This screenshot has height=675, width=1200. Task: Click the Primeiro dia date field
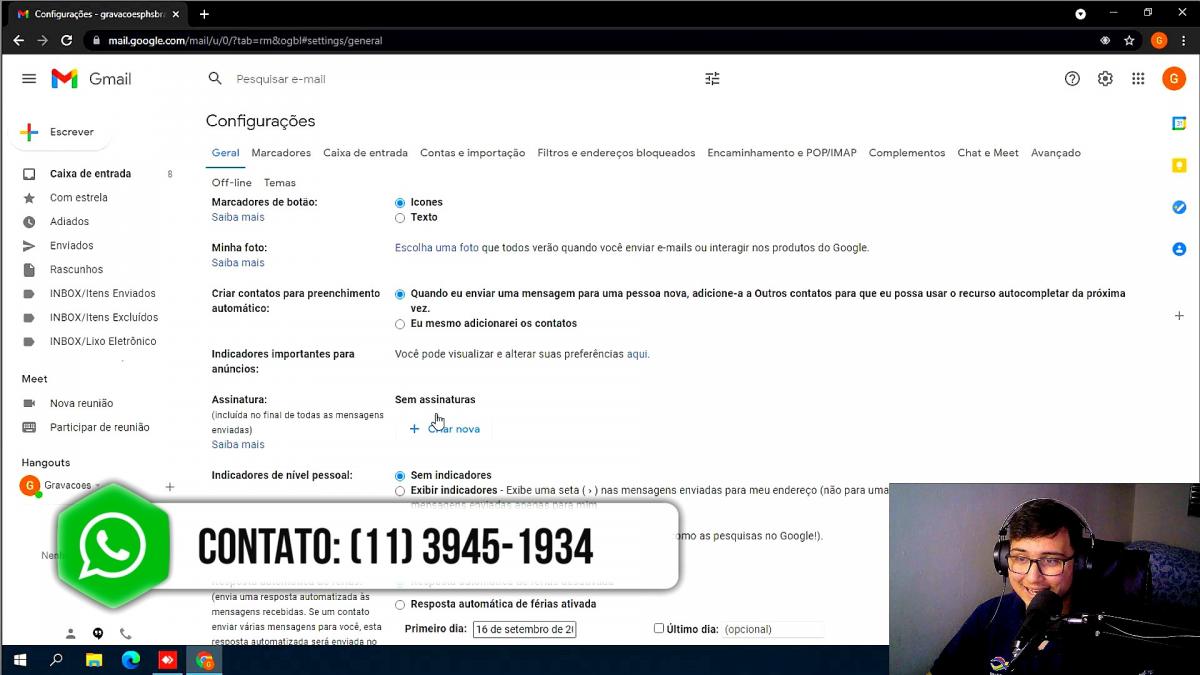click(x=524, y=630)
